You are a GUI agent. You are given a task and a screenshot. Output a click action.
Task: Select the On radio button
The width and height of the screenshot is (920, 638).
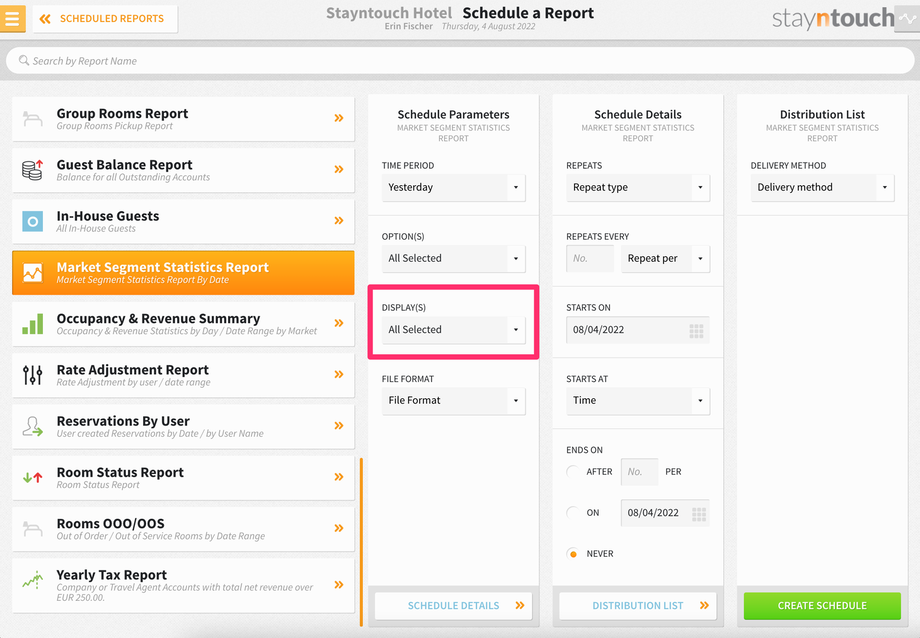coord(573,513)
